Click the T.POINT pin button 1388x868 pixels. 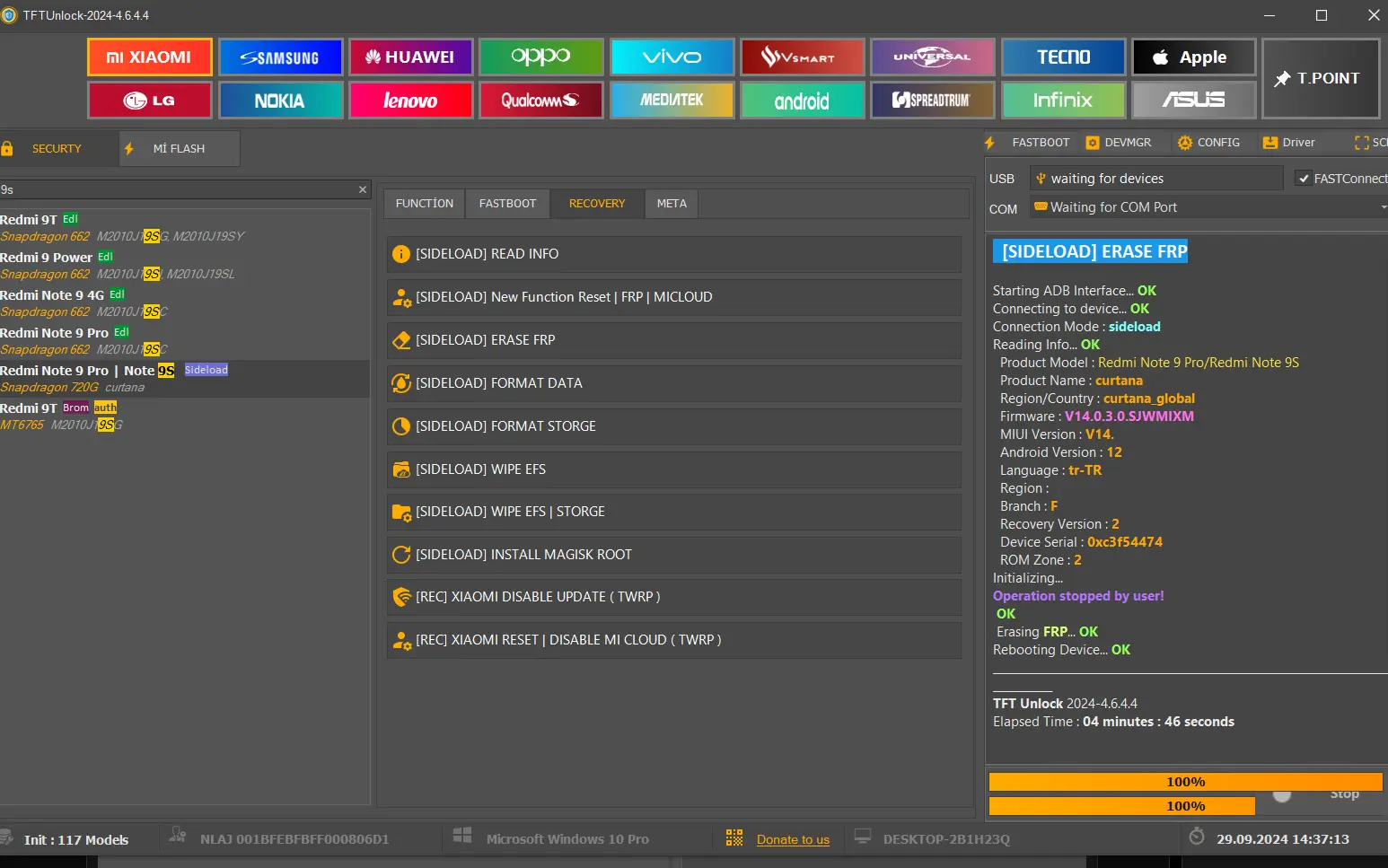pos(1321,79)
